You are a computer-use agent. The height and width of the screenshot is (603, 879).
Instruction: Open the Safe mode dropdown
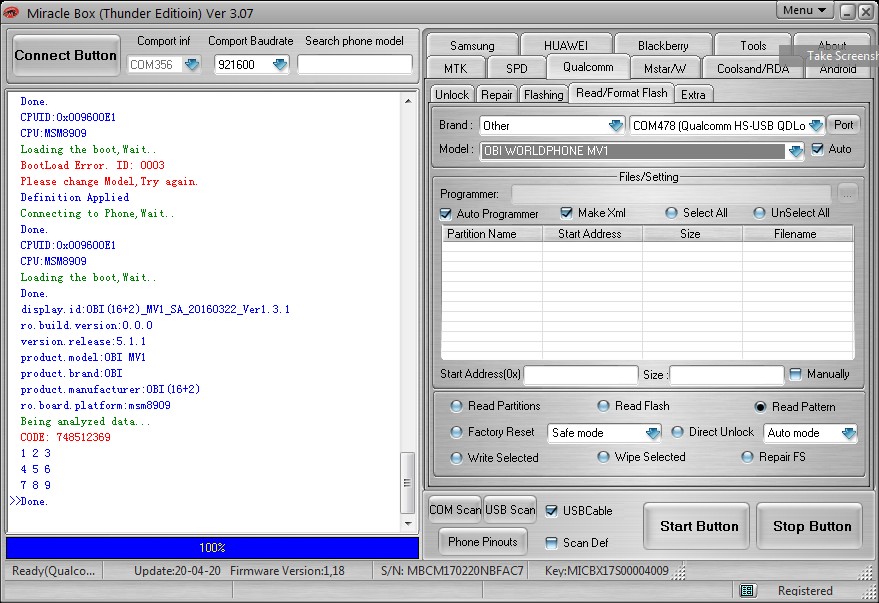[653, 433]
